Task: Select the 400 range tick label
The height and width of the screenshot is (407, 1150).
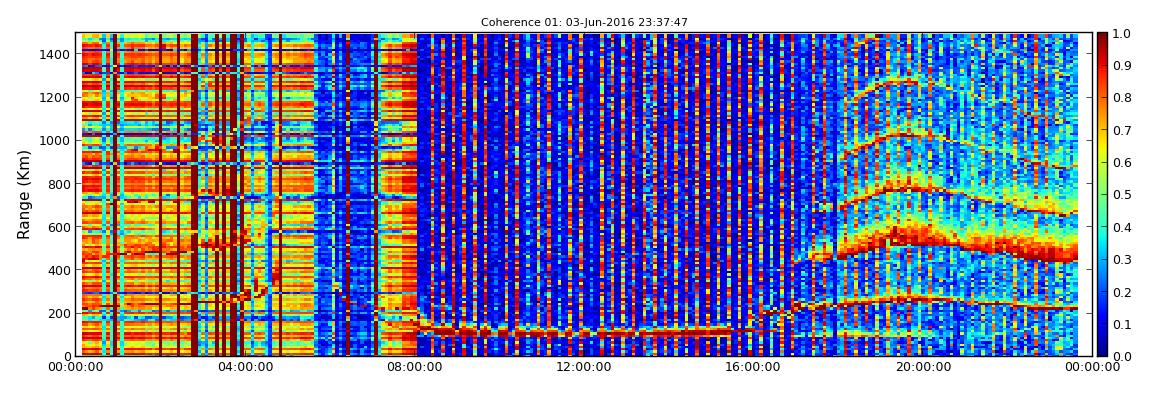Action: point(59,271)
